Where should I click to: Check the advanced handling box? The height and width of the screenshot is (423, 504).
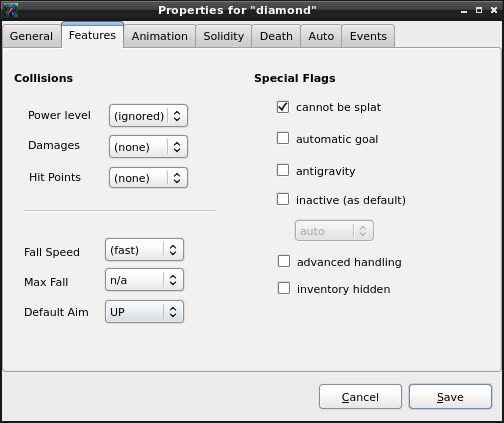(x=284, y=261)
